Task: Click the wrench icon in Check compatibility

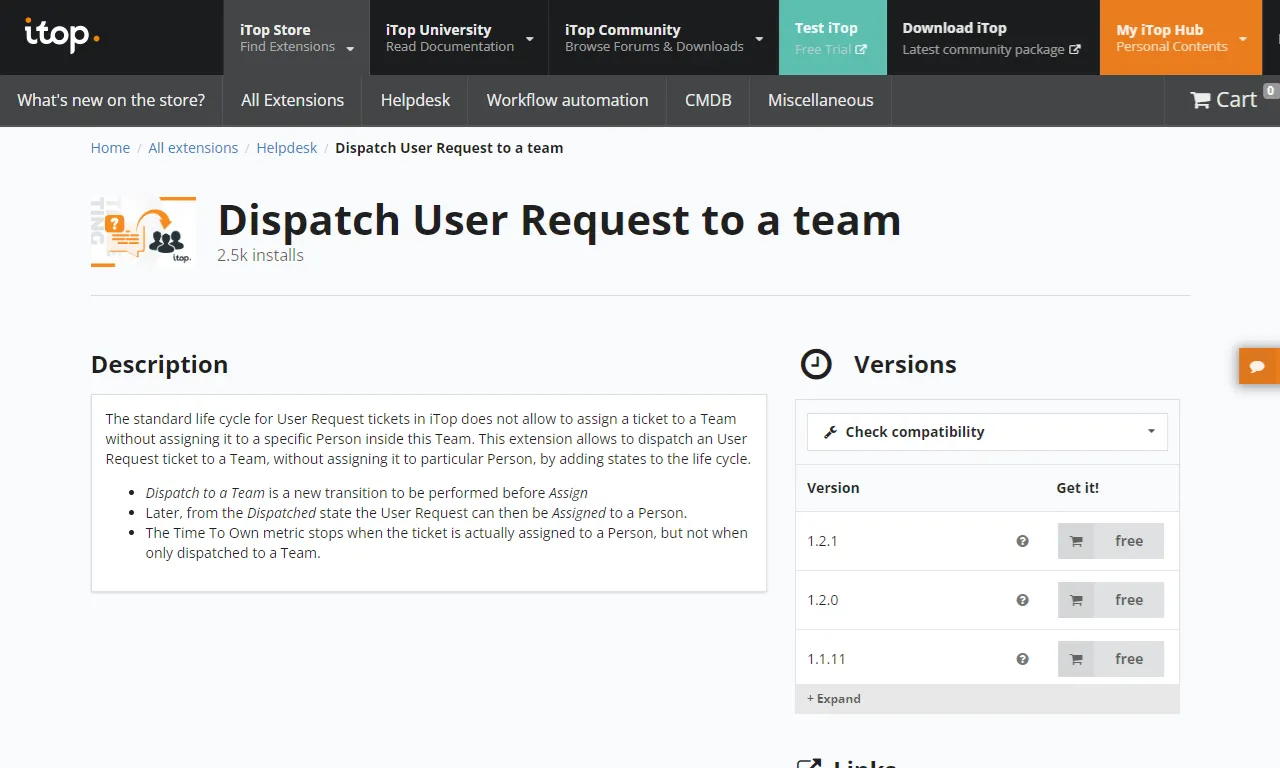Action: [830, 432]
